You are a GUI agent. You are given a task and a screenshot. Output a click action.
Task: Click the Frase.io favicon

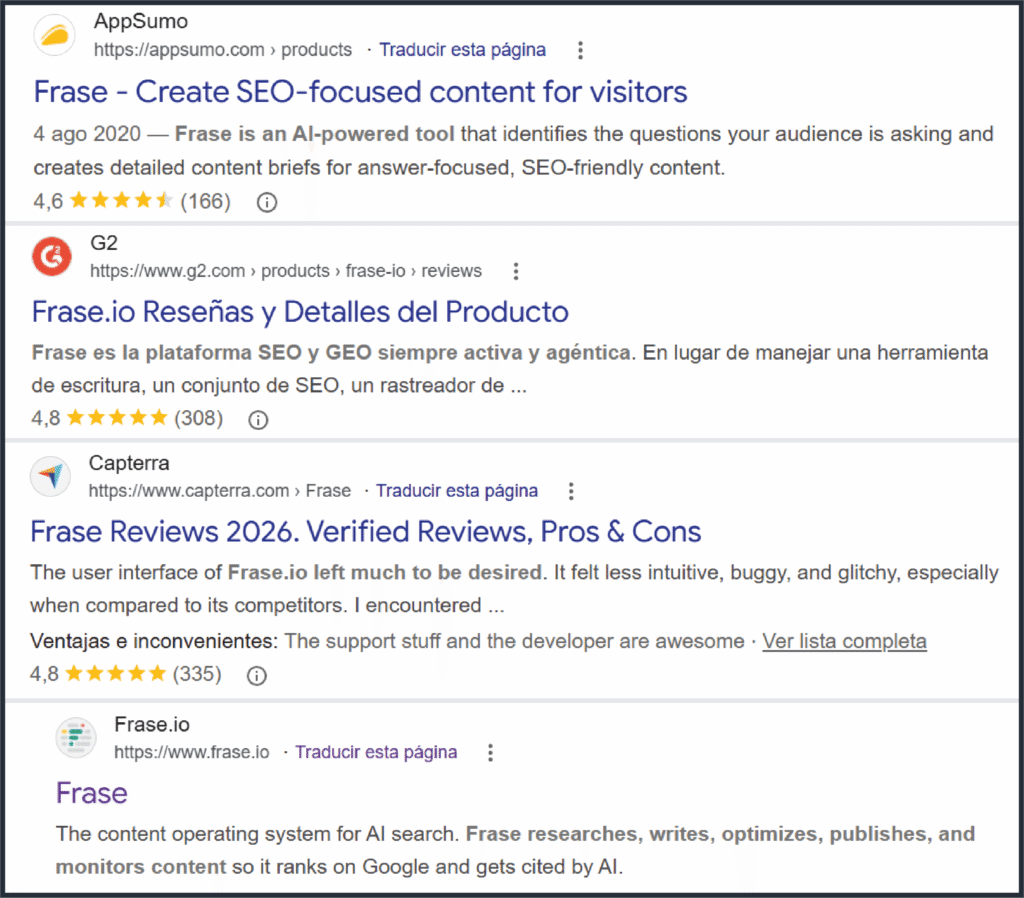click(x=76, y=737)
